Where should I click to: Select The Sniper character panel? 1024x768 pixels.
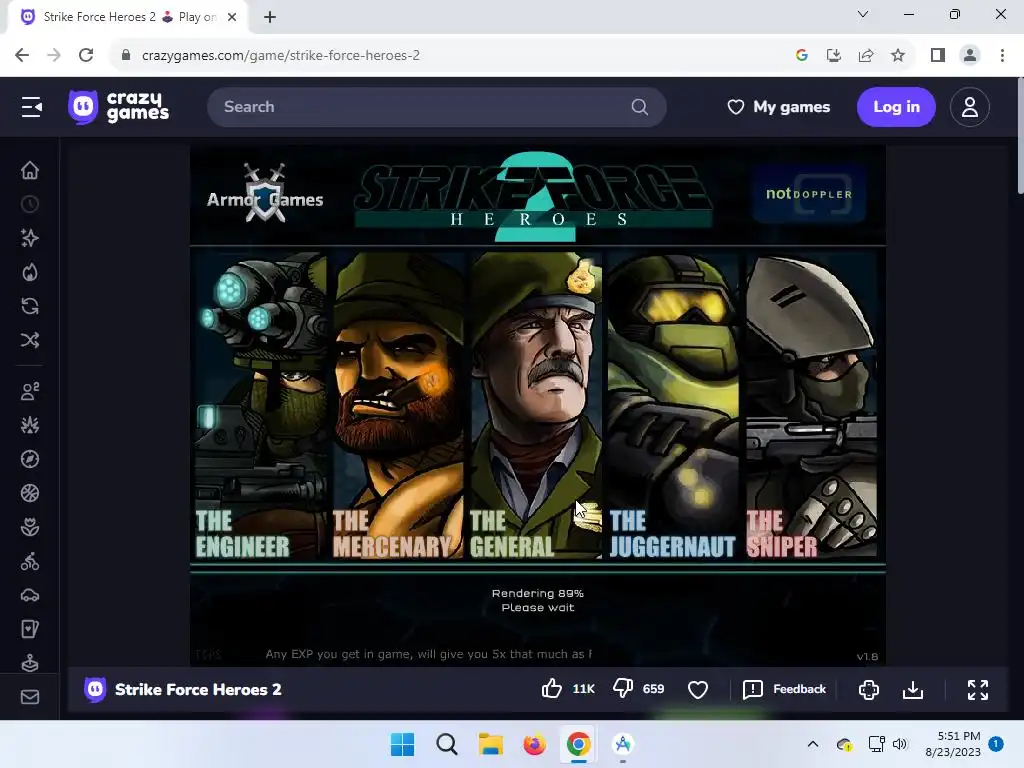pos(811,405)
